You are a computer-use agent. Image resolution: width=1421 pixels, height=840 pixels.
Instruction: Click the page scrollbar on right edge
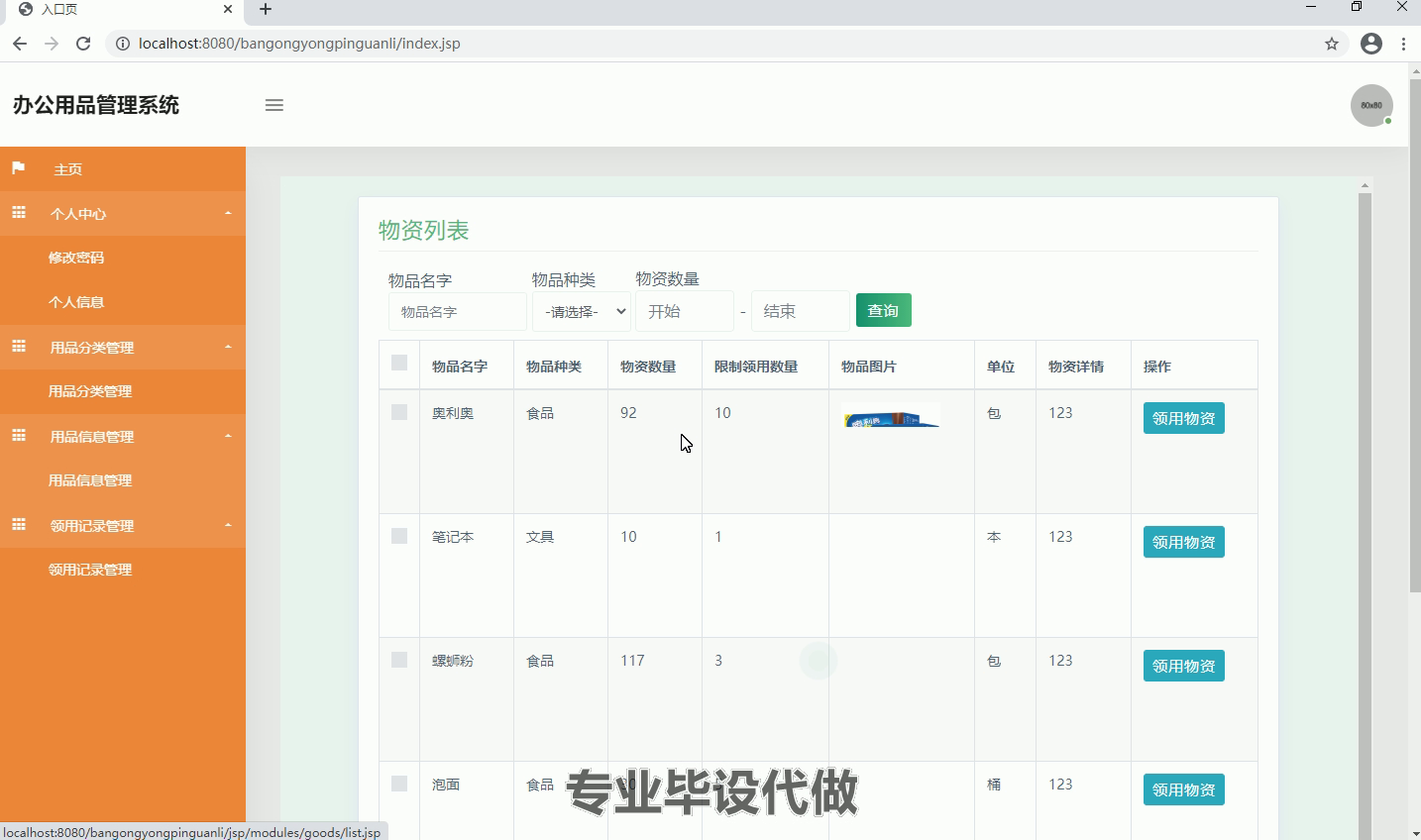1415,337
